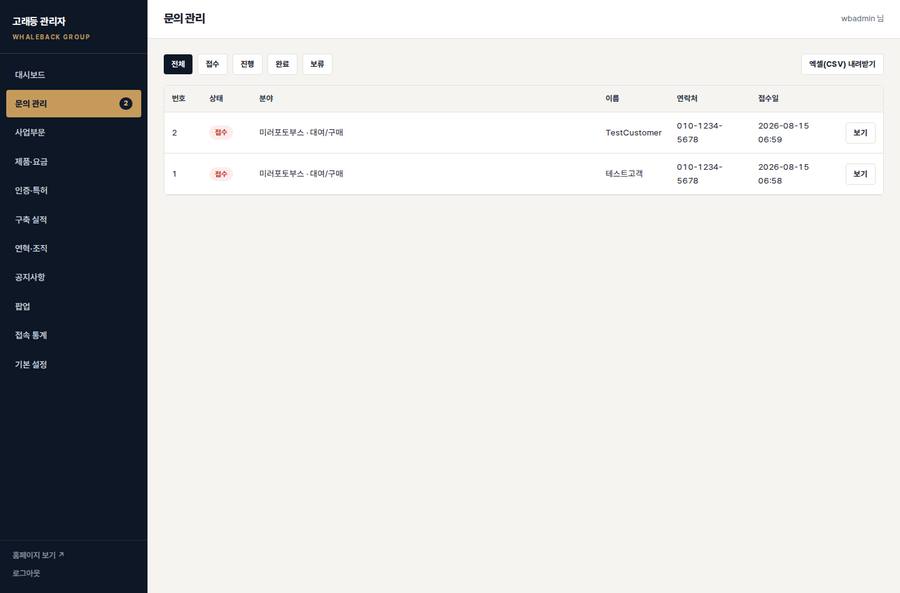Click 엑셀(CSV) 내려받기 button
The width and height of the screenshot is (900, 593).
(x=842, y=64)
